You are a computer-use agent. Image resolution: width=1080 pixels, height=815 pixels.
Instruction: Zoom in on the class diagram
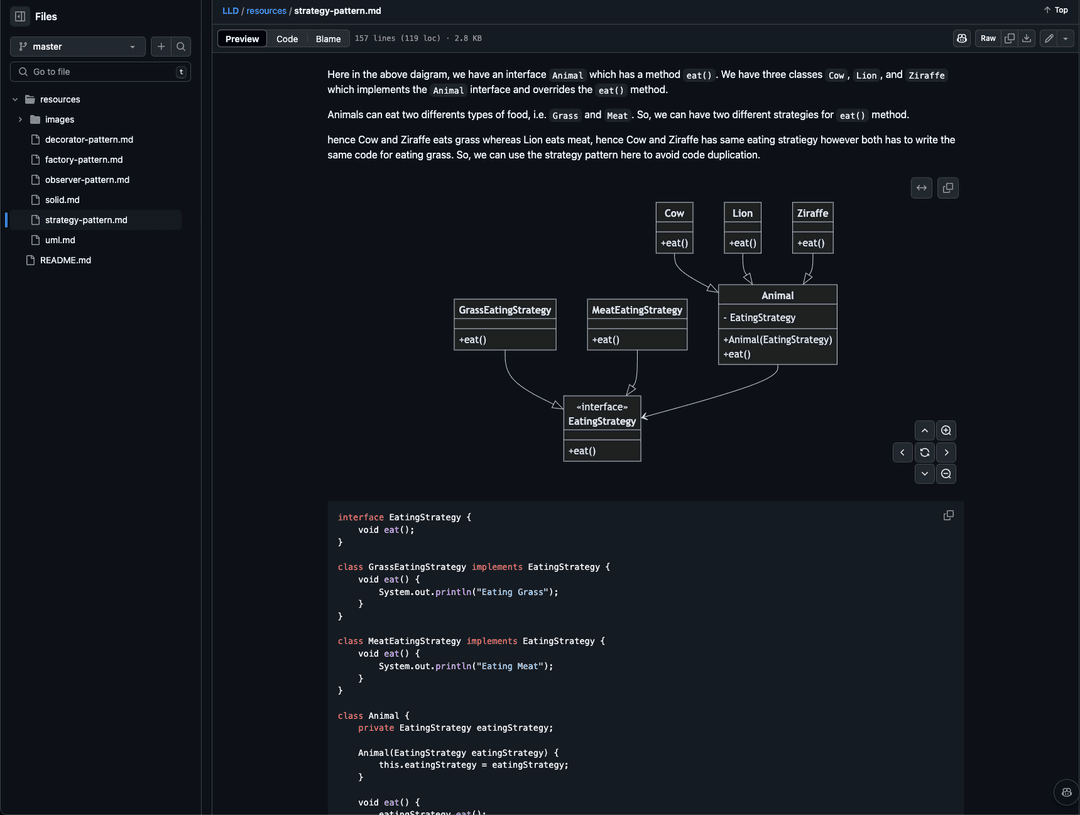pyautogui.click(x=946, y=431)
